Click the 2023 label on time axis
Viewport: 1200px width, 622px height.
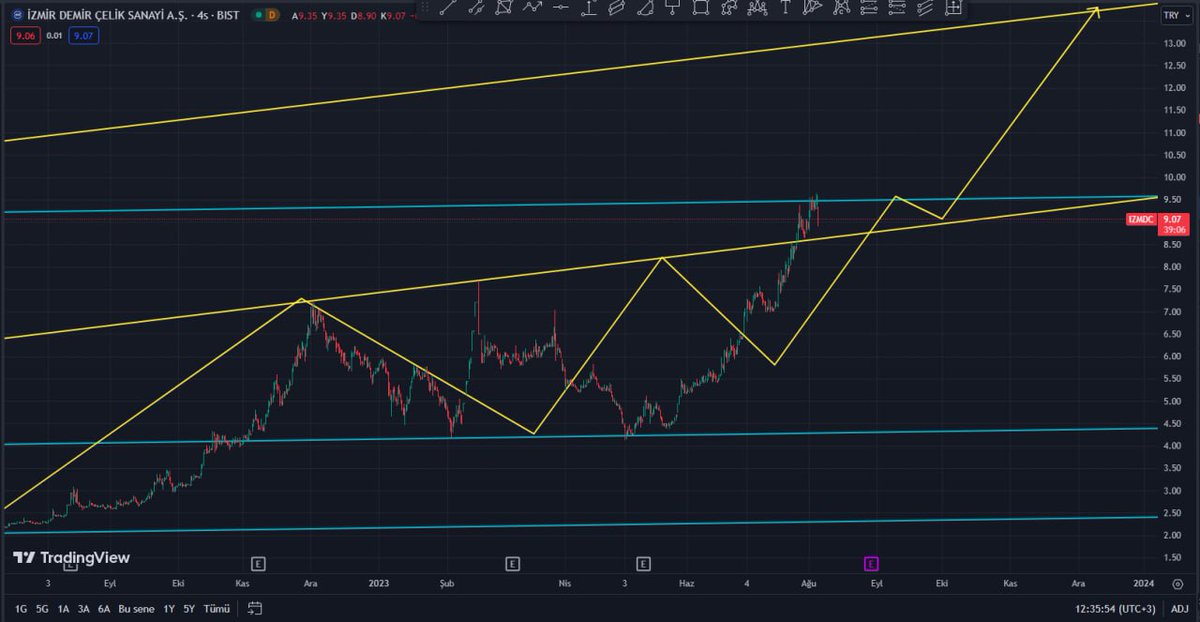click(x=379, y=583)
